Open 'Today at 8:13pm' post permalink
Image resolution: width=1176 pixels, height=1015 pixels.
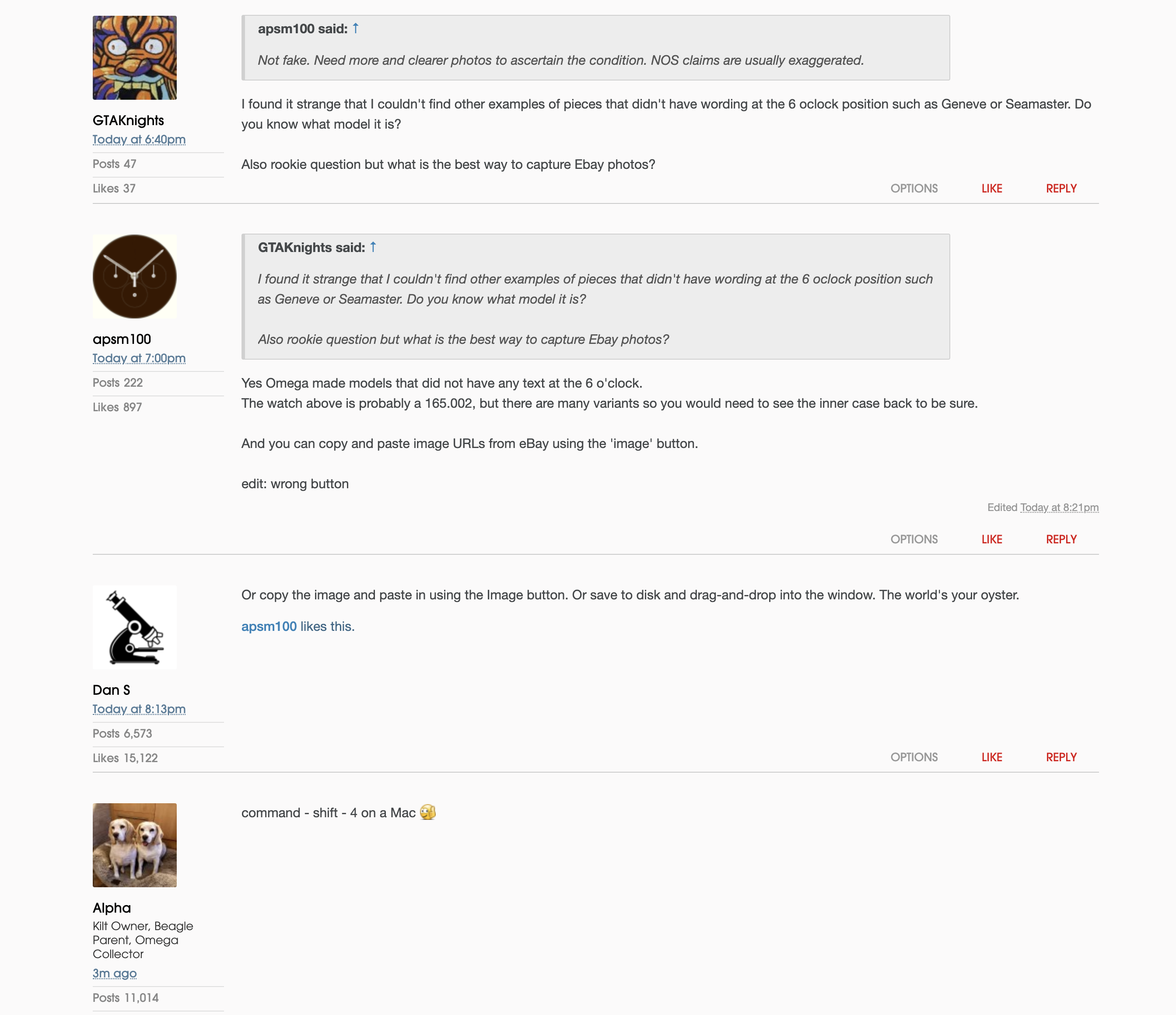click(139, 709)
